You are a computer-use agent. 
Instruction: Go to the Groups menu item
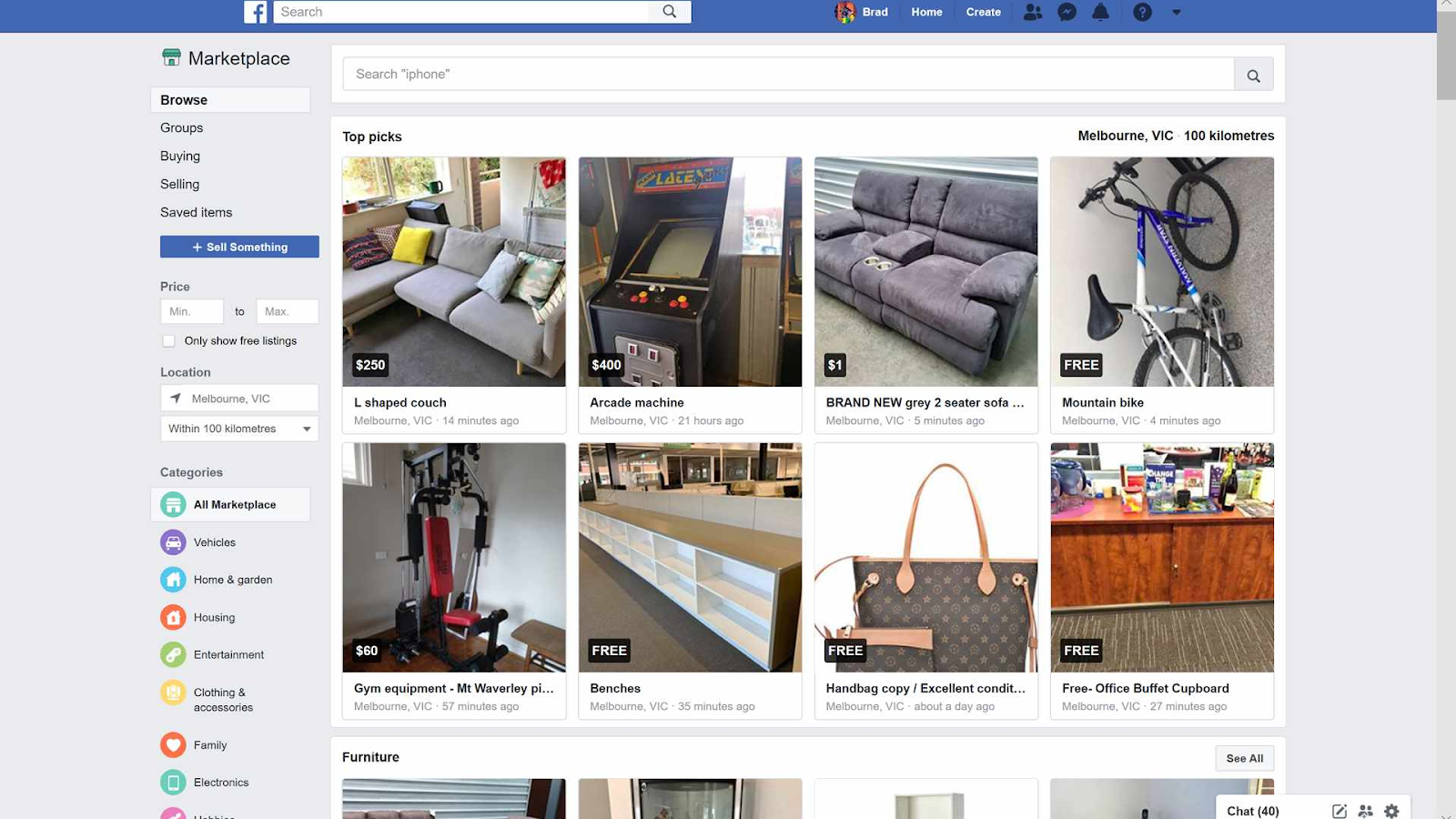(182, 128)
